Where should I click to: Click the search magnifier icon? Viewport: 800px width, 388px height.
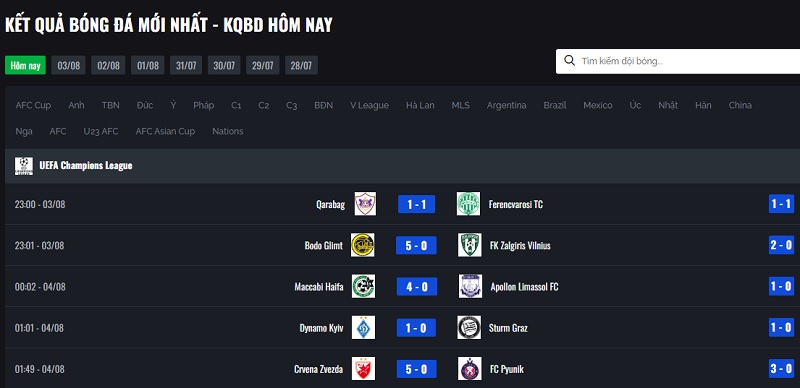[x=569, y=61]
